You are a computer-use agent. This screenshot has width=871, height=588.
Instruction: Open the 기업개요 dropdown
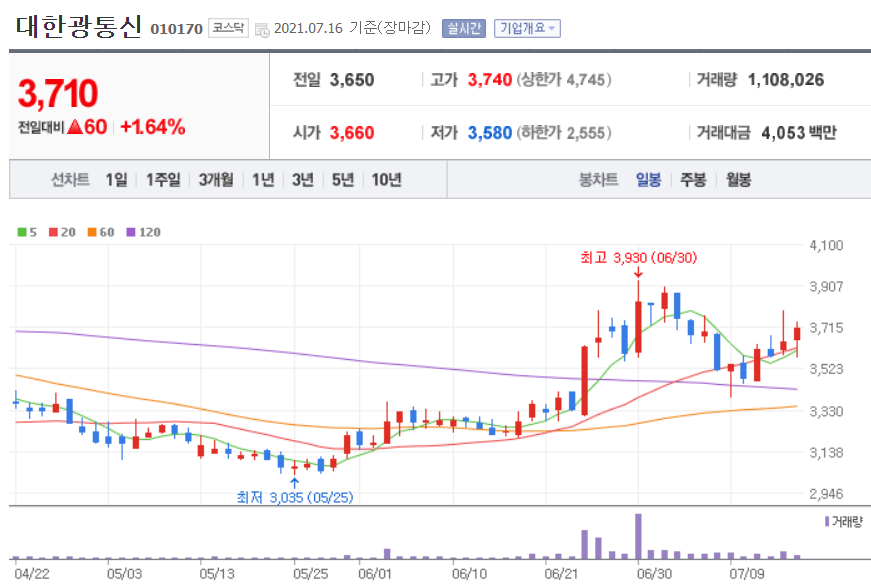tap(527, 28)
